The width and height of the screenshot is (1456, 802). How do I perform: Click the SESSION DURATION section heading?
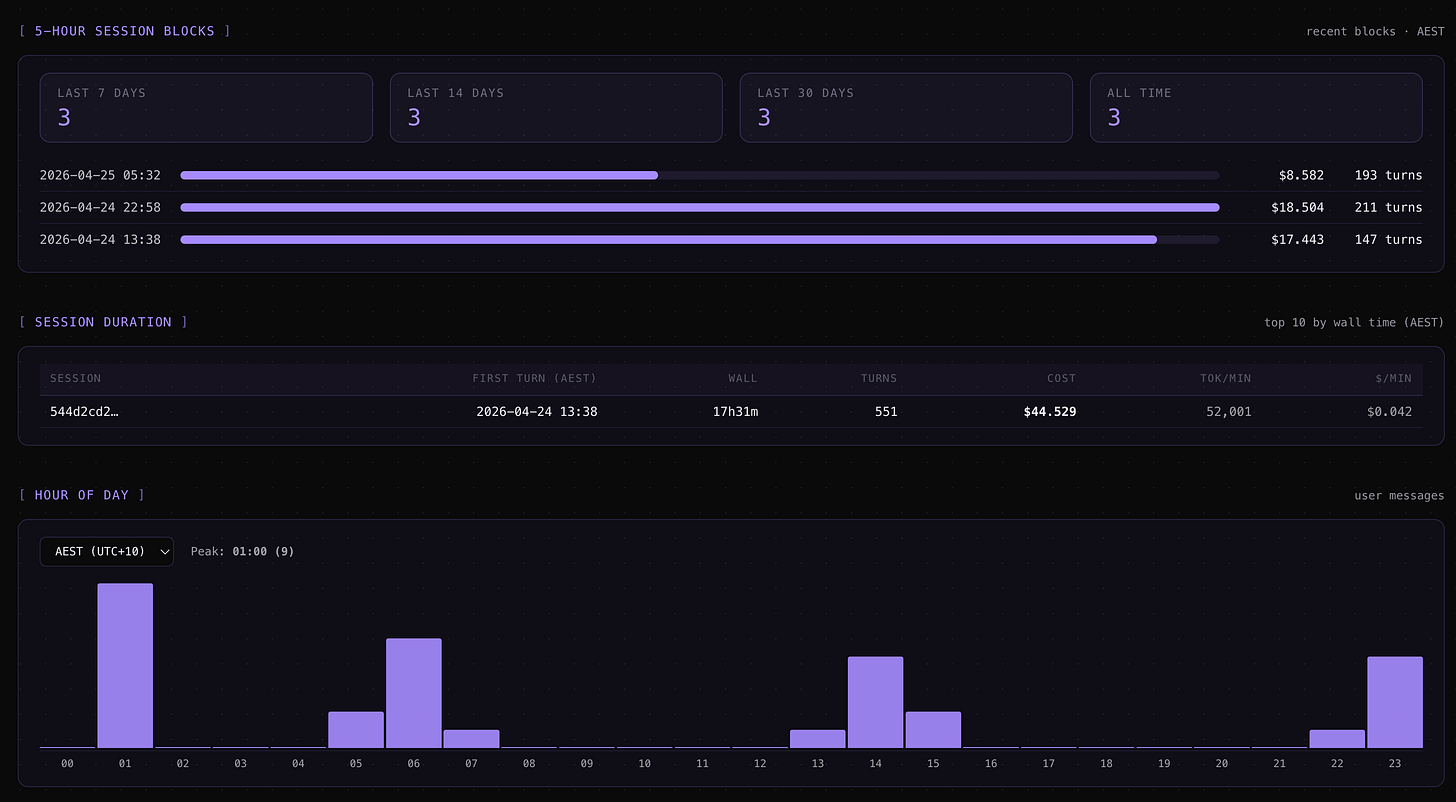[103, 322]
